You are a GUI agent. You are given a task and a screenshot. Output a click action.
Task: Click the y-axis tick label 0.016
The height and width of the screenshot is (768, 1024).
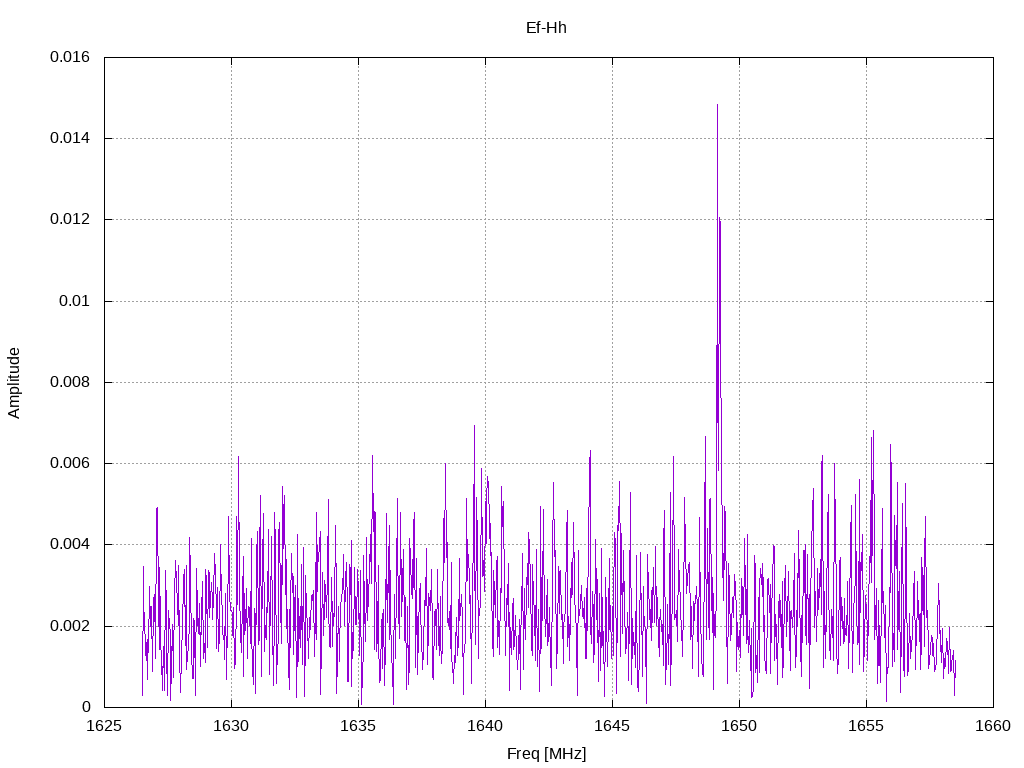(70, 57)
